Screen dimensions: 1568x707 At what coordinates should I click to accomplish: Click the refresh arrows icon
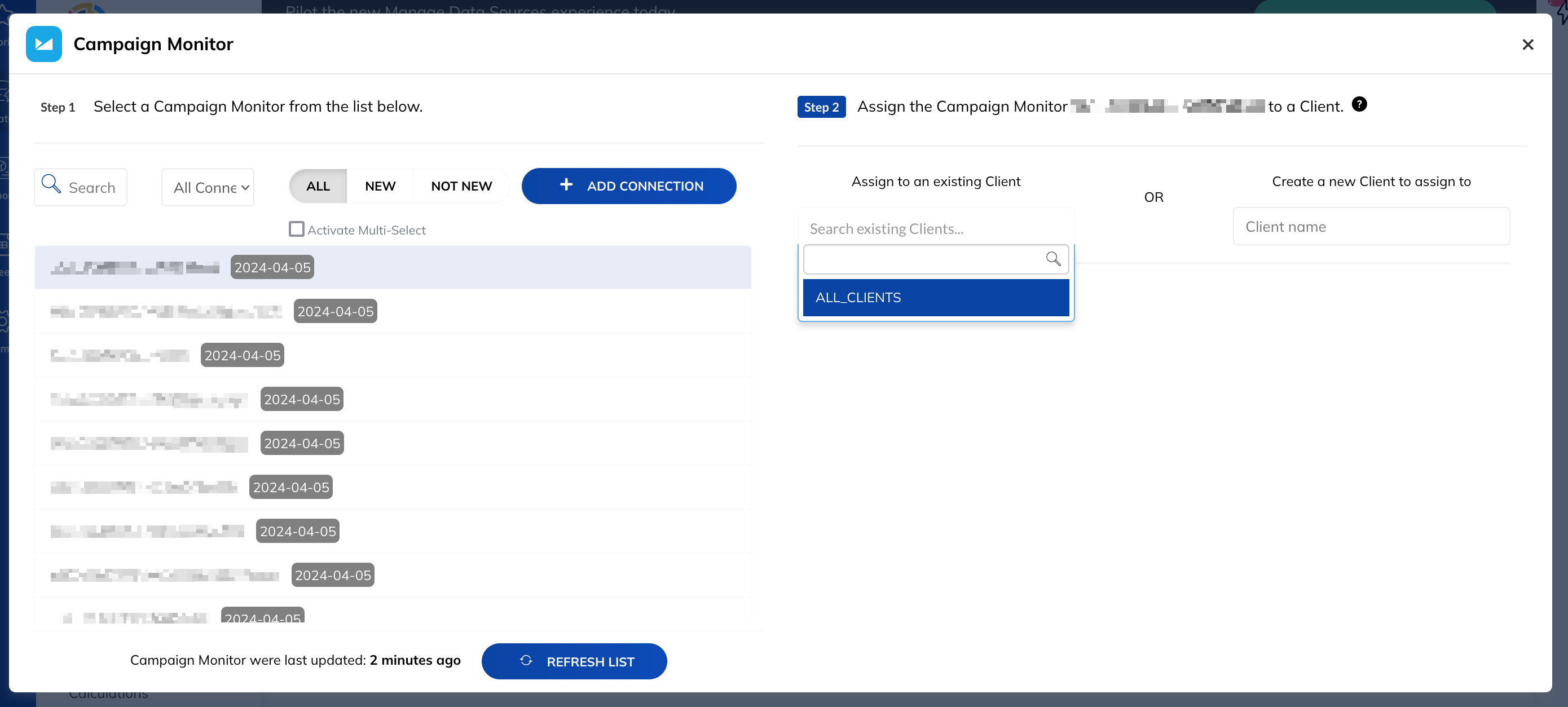[x=526, y=661]
